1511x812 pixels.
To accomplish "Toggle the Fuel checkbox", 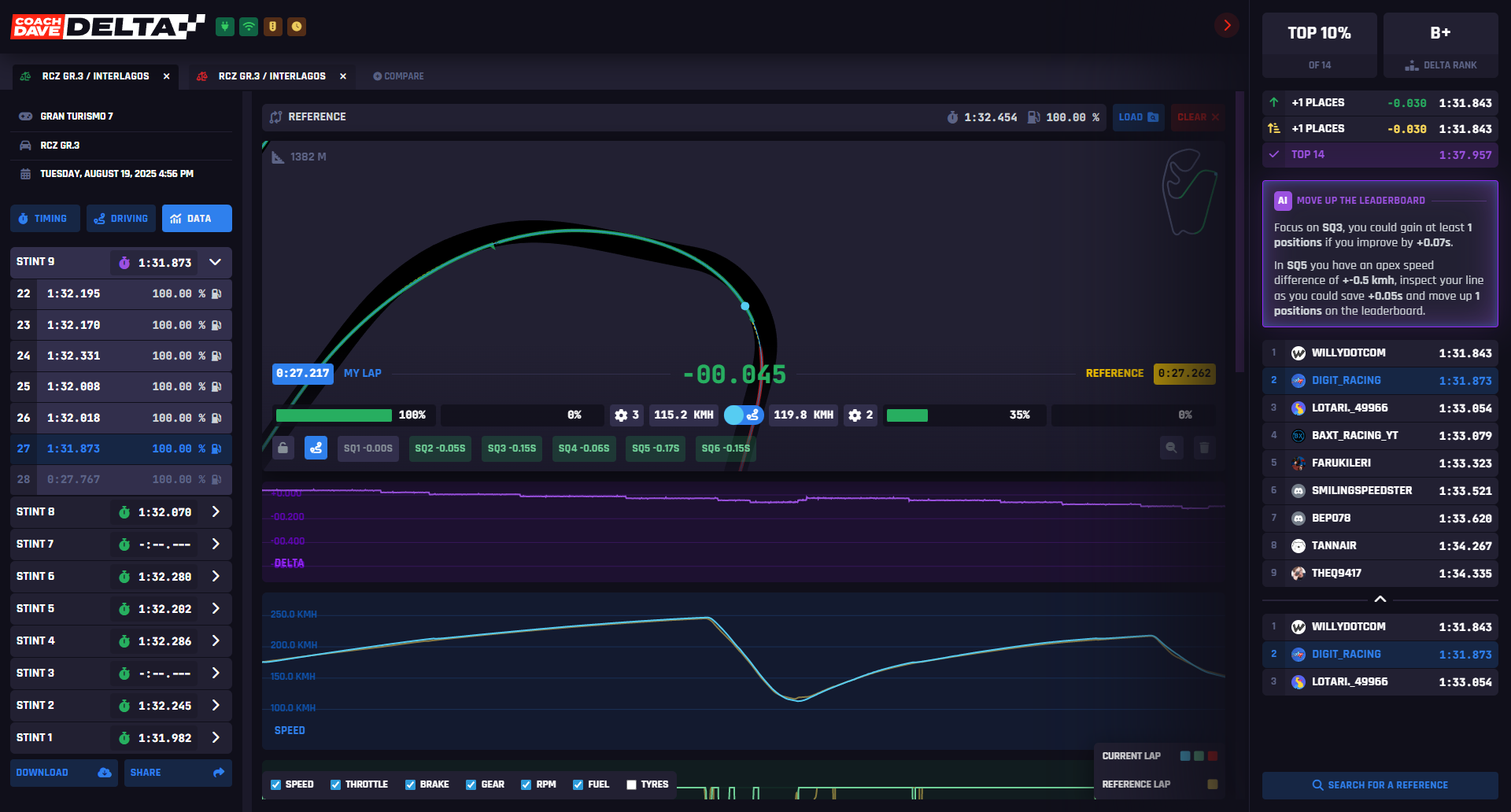I will (578, 784).
